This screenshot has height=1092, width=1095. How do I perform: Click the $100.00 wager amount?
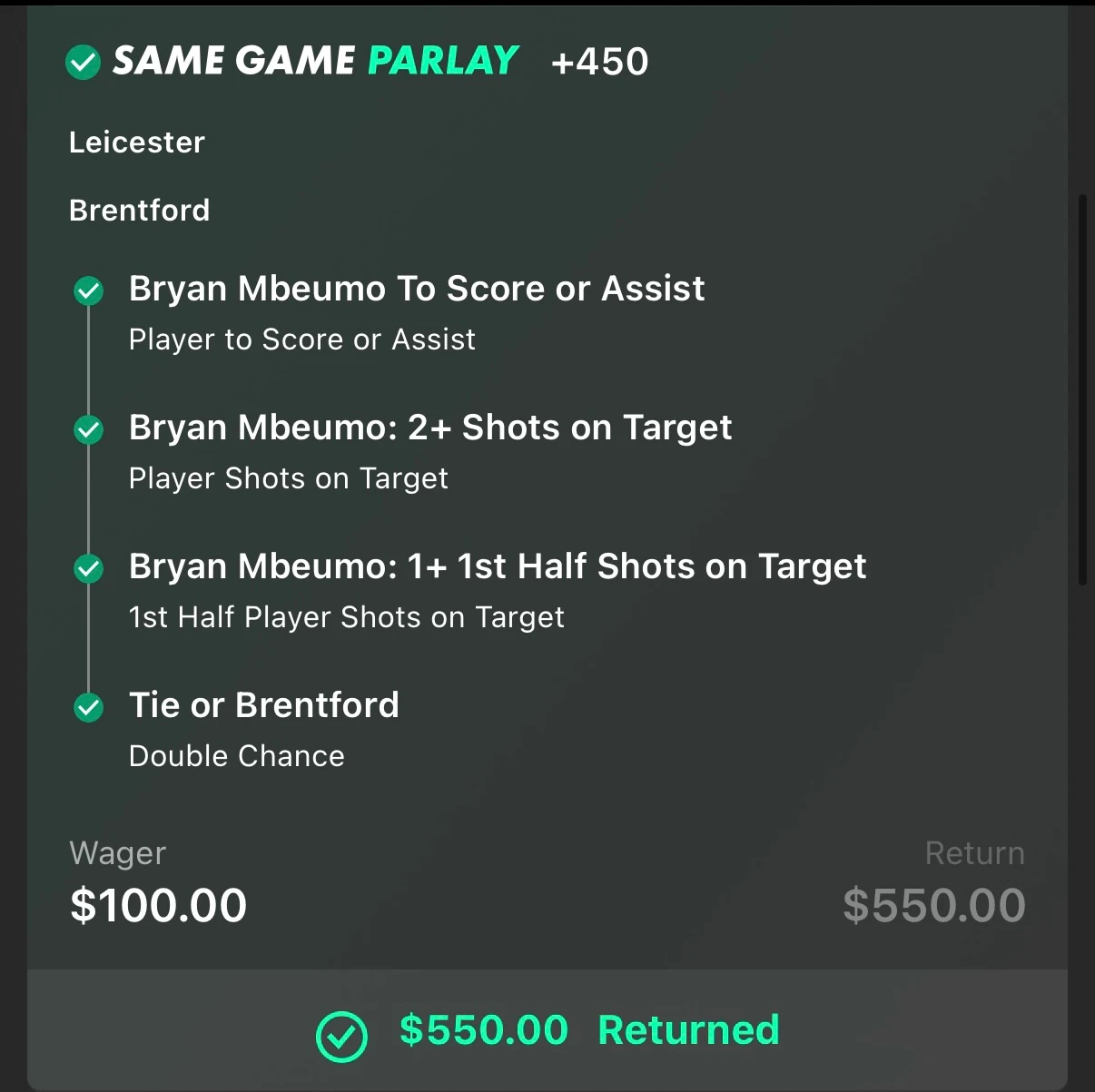point(159,905)
